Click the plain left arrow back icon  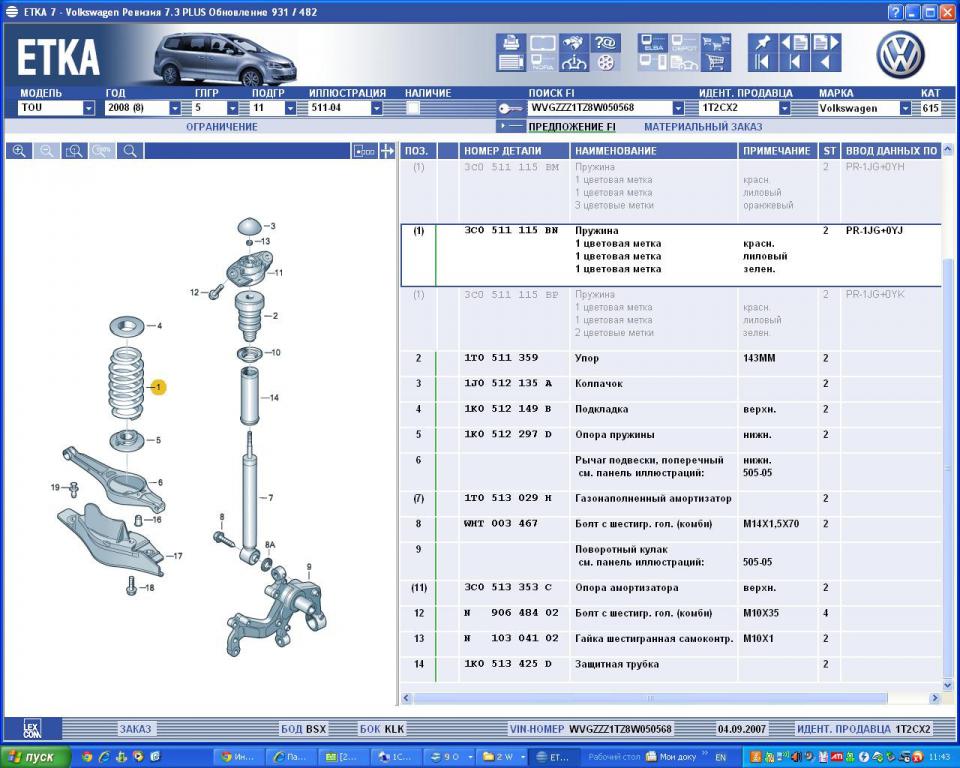tap(826, 62)
